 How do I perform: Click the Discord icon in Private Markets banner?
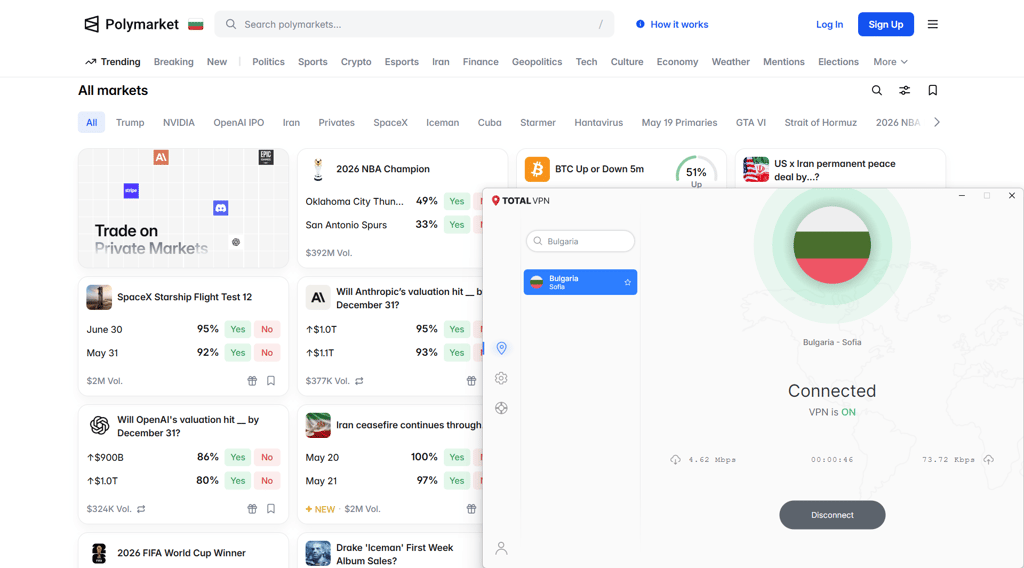pos(221,208)
